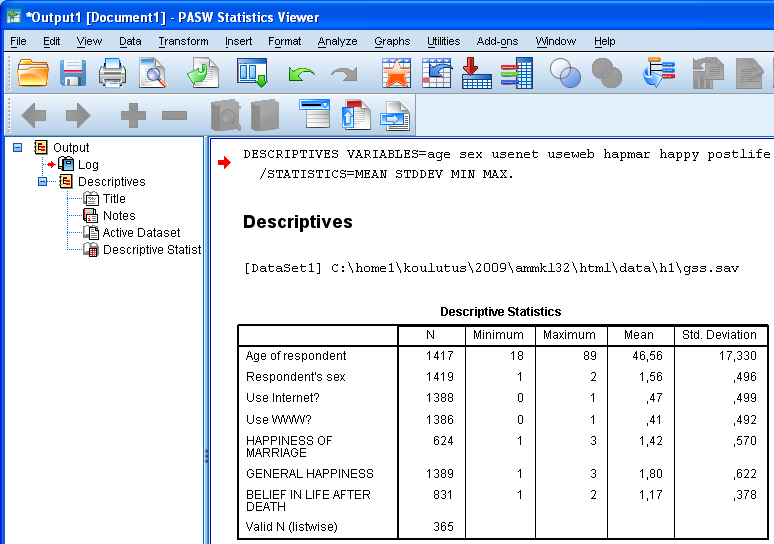Click the Go to Data star icon
The width and height of the screenshot is (774, 544).
(x=396, y=73)
